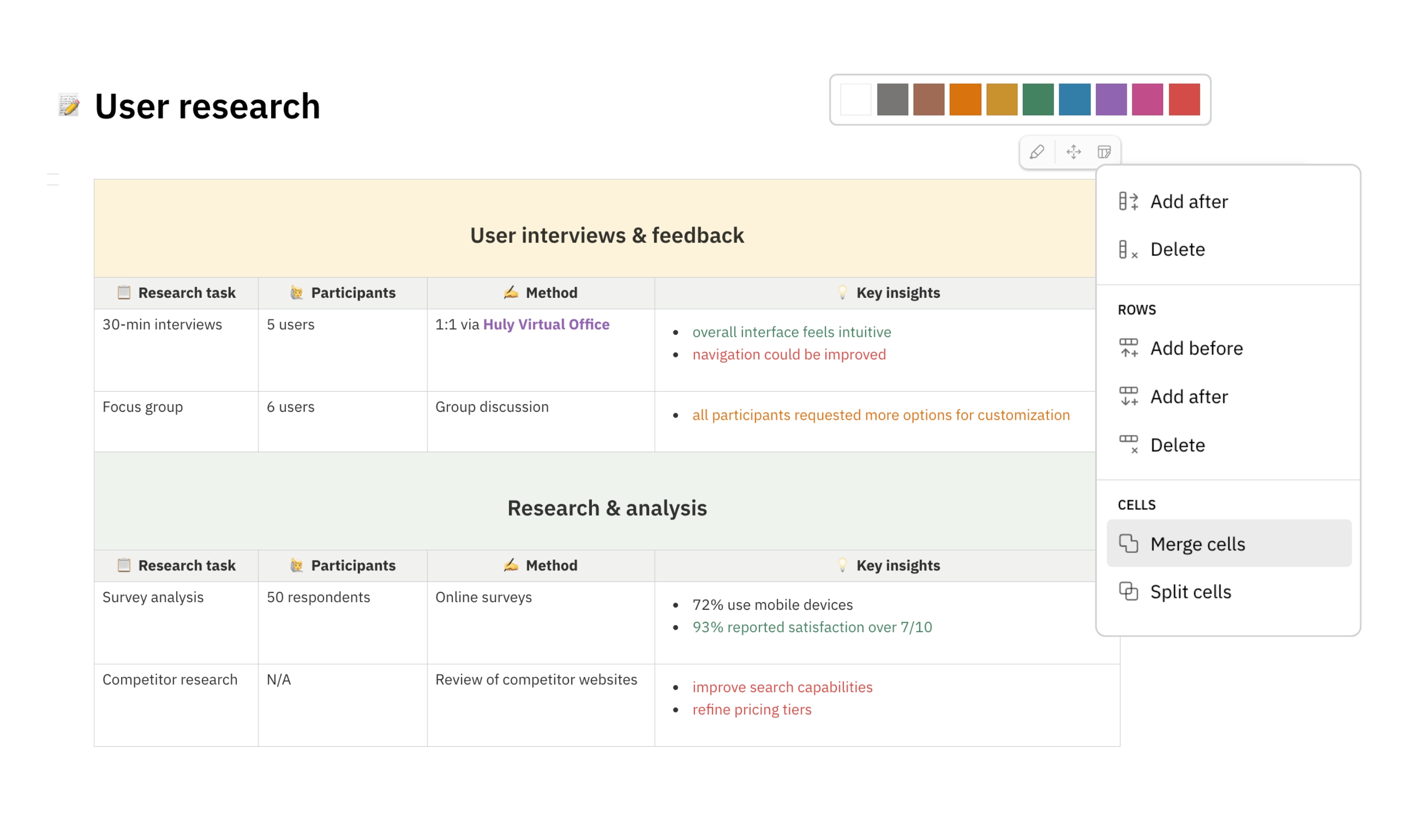The width and height of the screenshot is (1407, 840).
Task: Select Add after in Rows section
Action: point(1188,397)
